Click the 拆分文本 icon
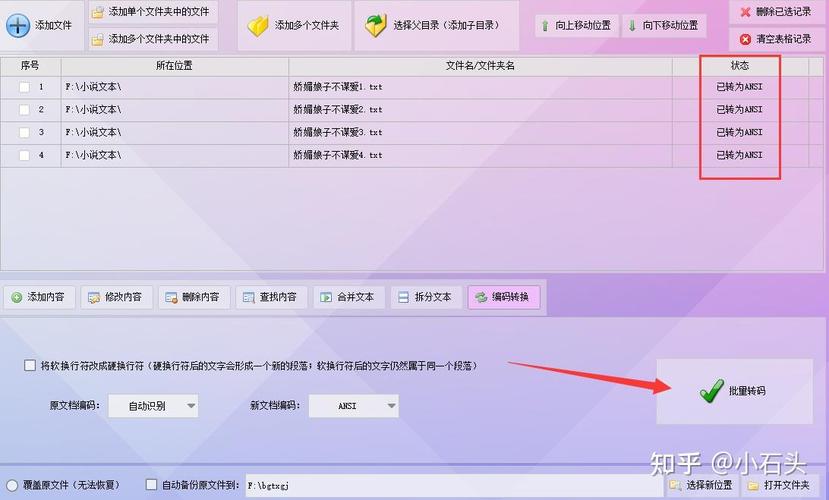829x500 pixels. (x=403, y=298)
